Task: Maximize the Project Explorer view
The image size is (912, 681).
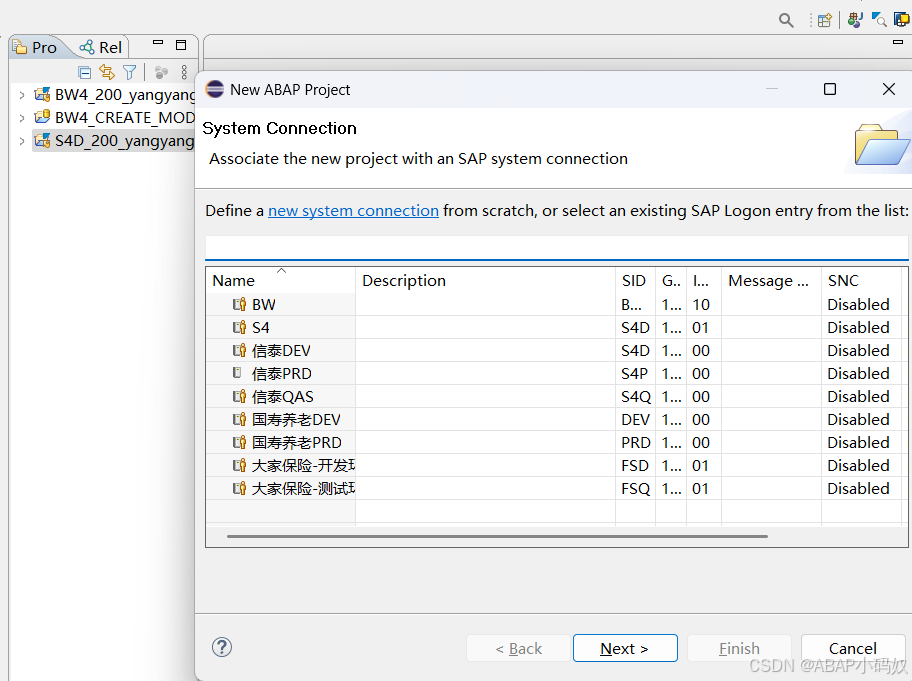Action: pos(181,45)
